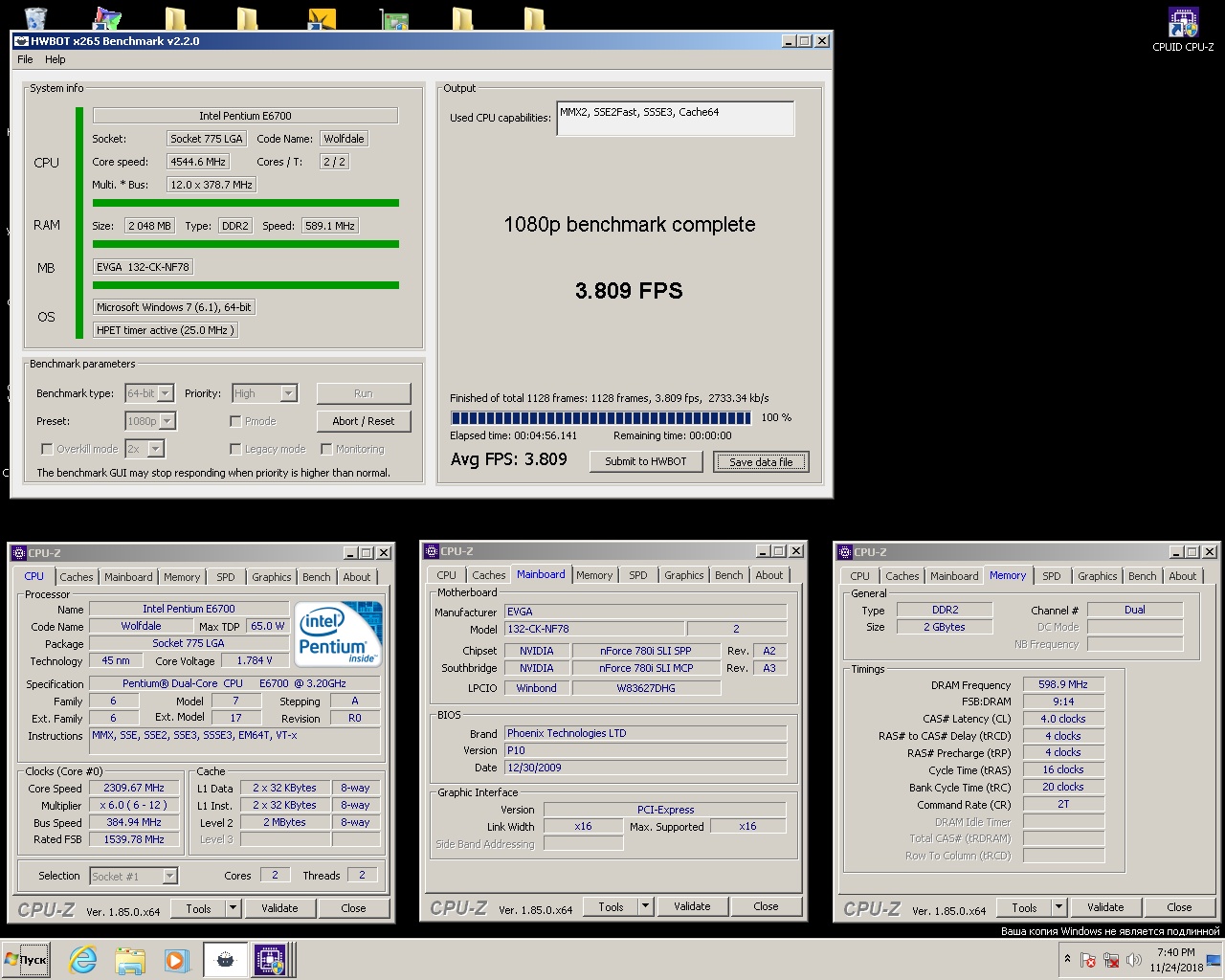Select SPD tab in the CPU-Z Mainboard window
The width and height of the screenshot is (1225, 980).
[638, 575]
